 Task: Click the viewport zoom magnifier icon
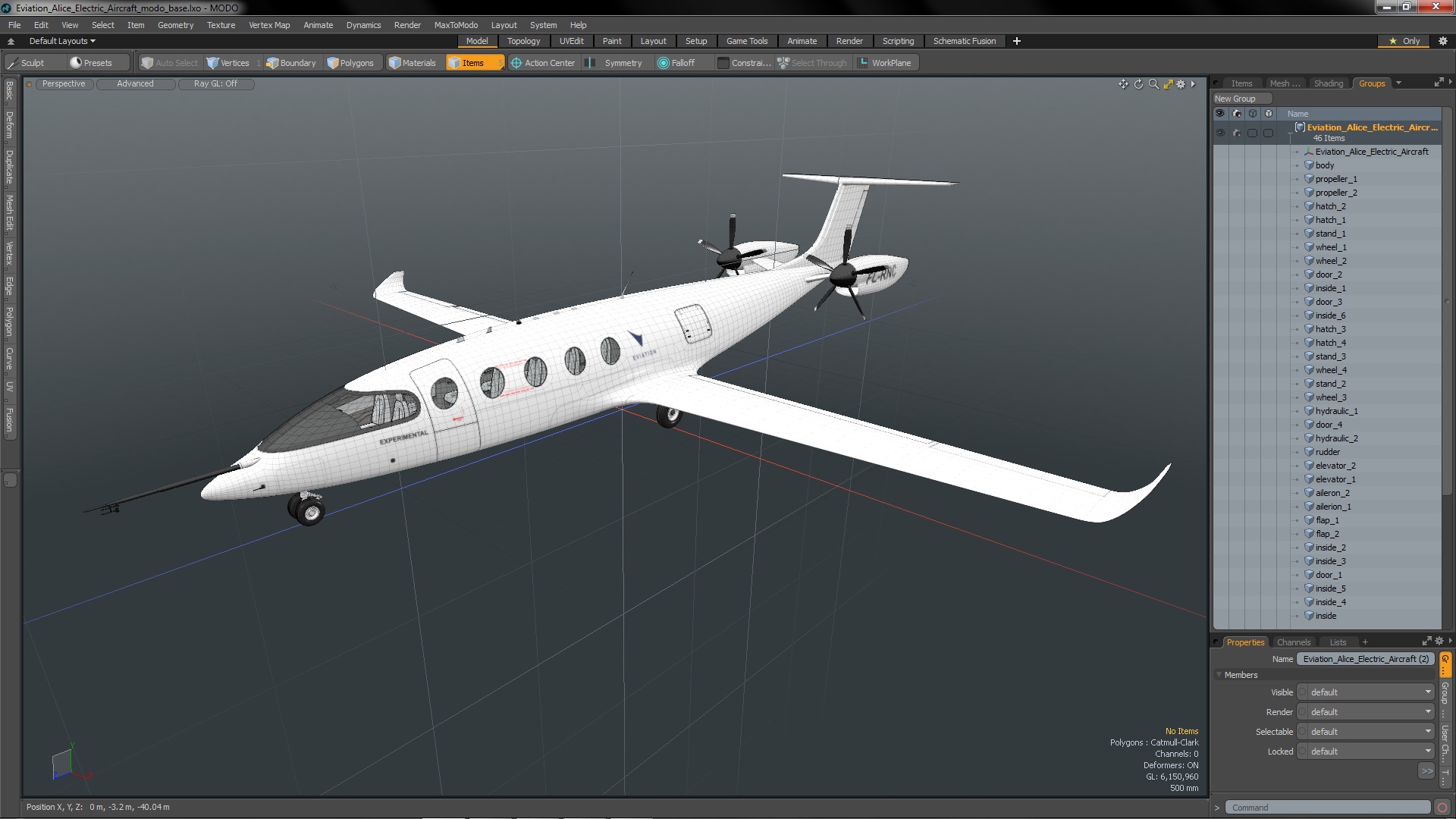[1153, 84]
